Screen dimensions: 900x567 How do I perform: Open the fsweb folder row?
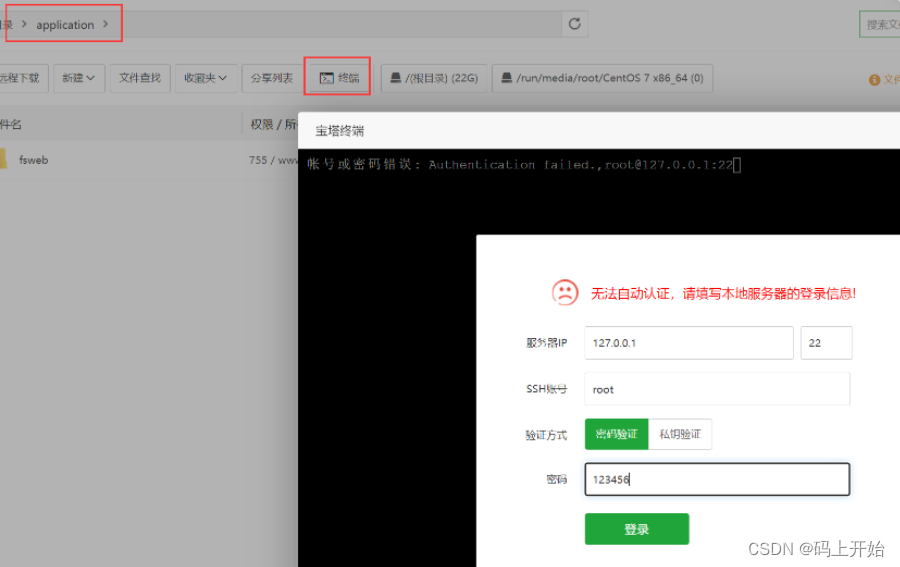point(149,160)
